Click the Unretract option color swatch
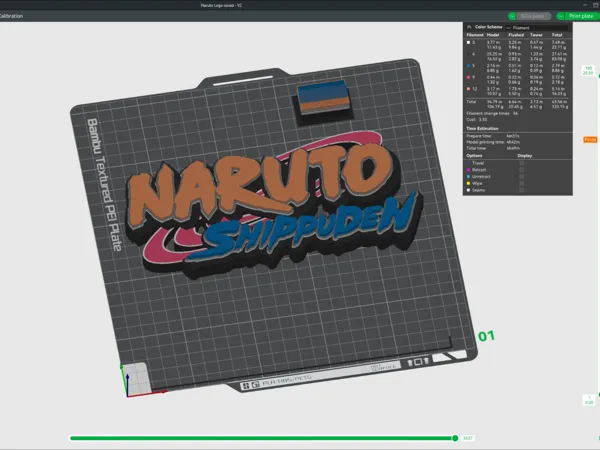600x450 pixels. point(468,176)
